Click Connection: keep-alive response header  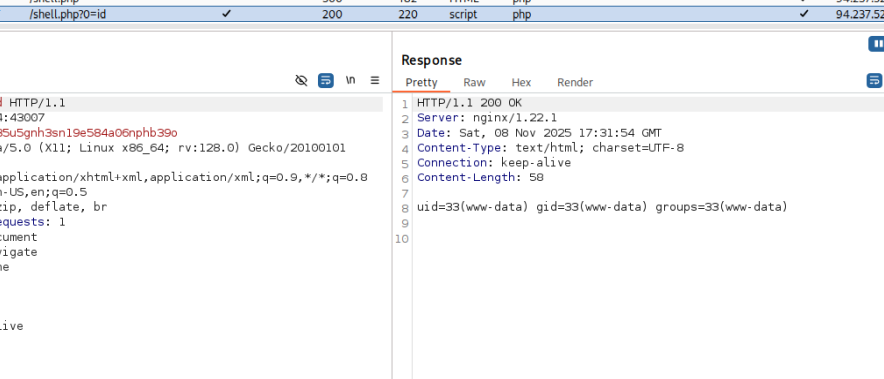tap(494, 162)
